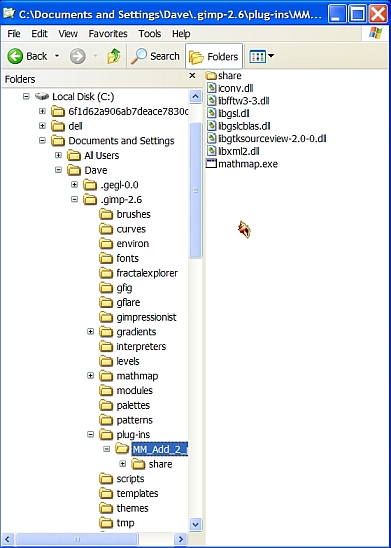This screenshot has width=391, height=548.
Task: Select curves folder in tree
Action: click(123, 229)
